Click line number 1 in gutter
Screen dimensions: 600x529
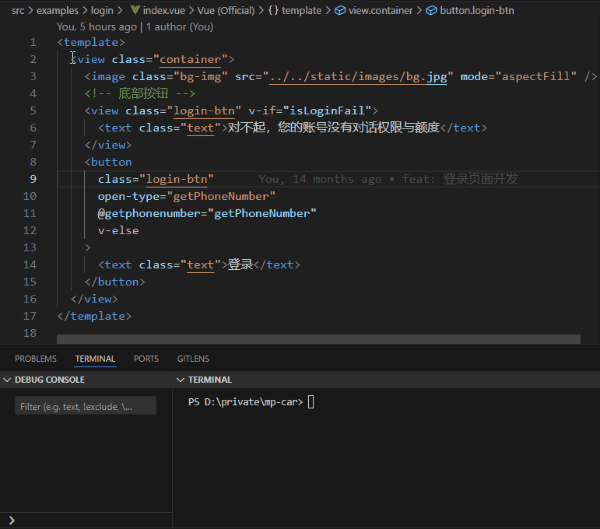(33, 42)
